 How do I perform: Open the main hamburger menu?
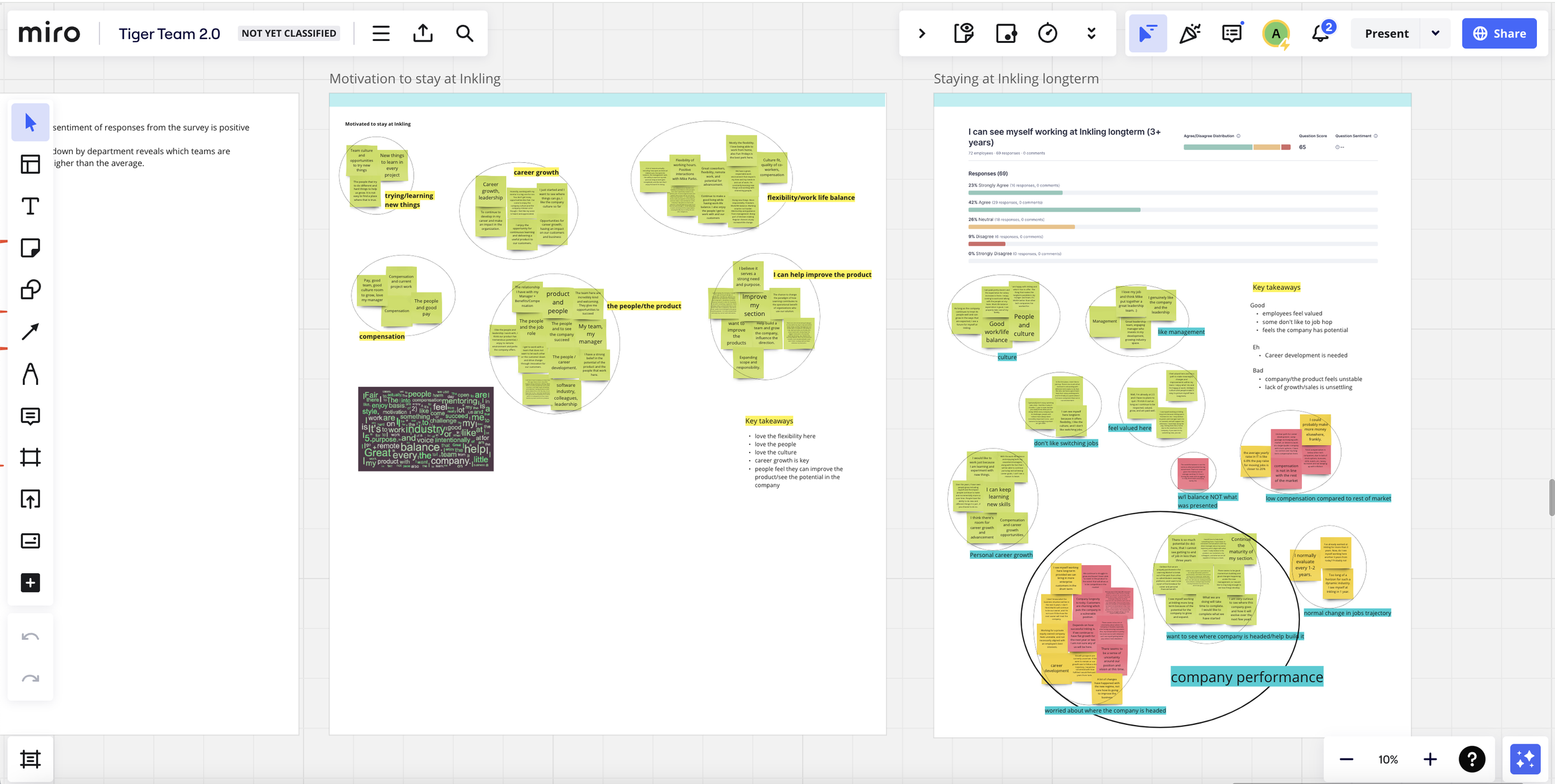point(381,34)
